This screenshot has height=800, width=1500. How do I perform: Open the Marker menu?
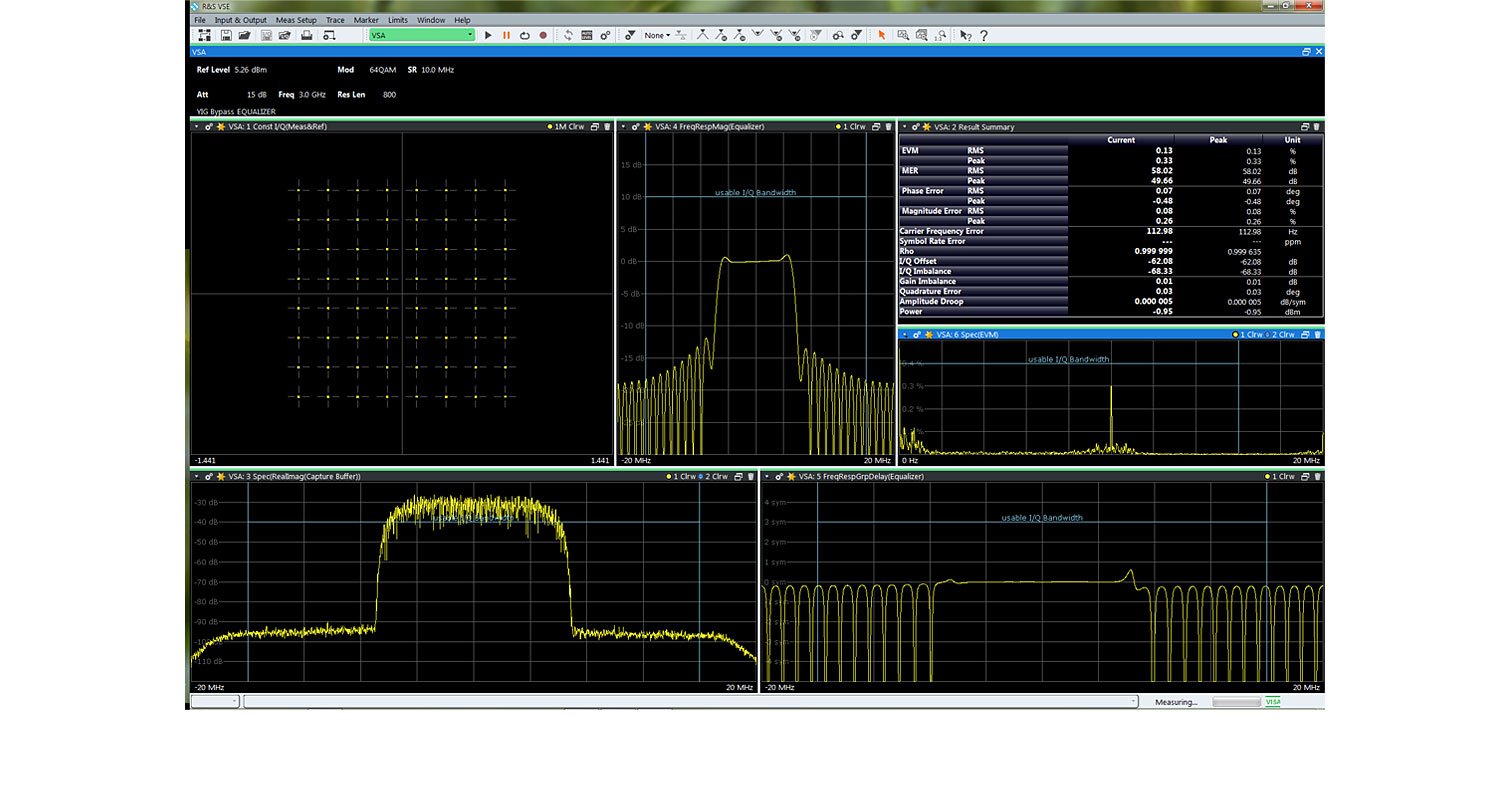pos(366,20)
